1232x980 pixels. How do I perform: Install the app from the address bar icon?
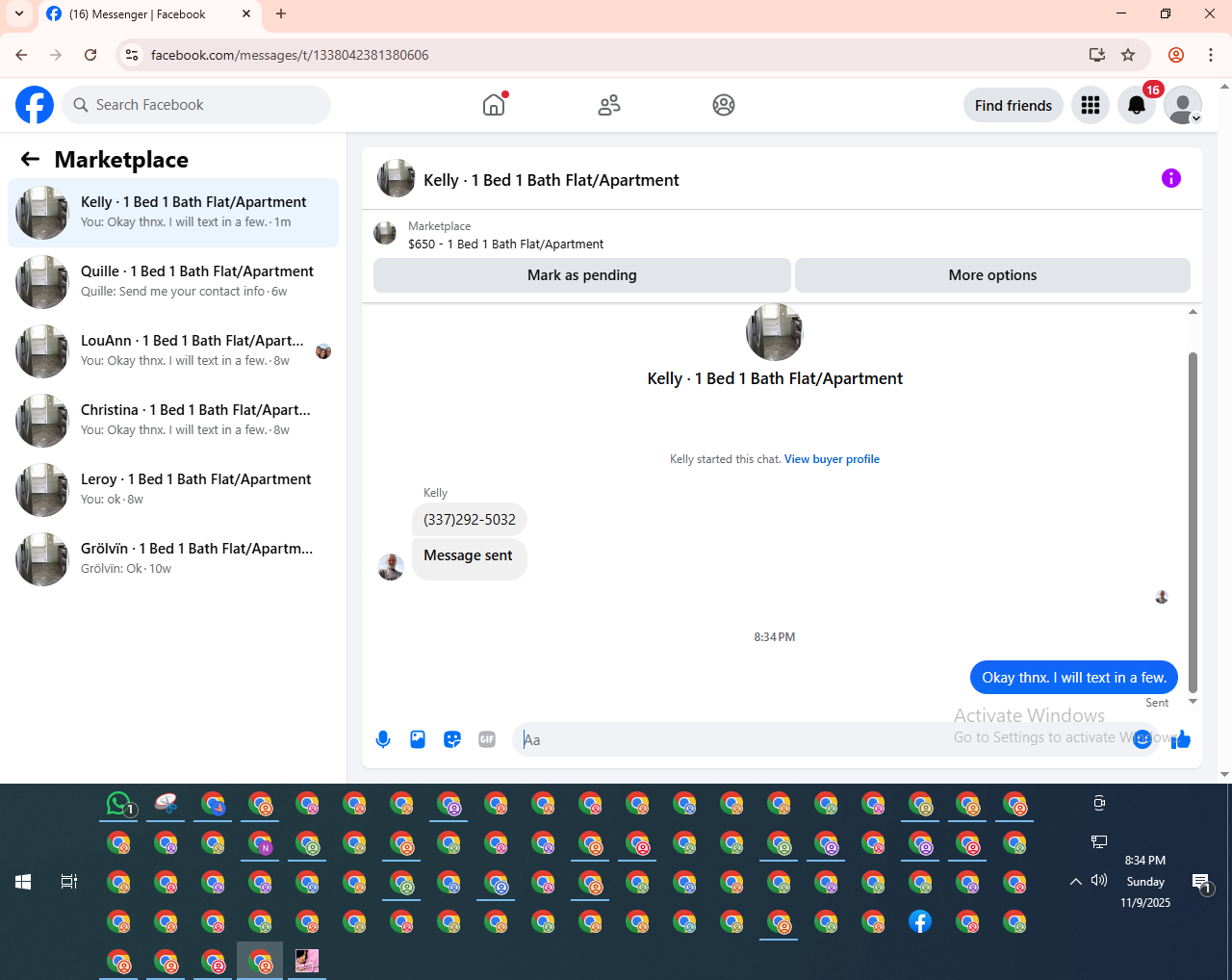(x=1096, y=55)
